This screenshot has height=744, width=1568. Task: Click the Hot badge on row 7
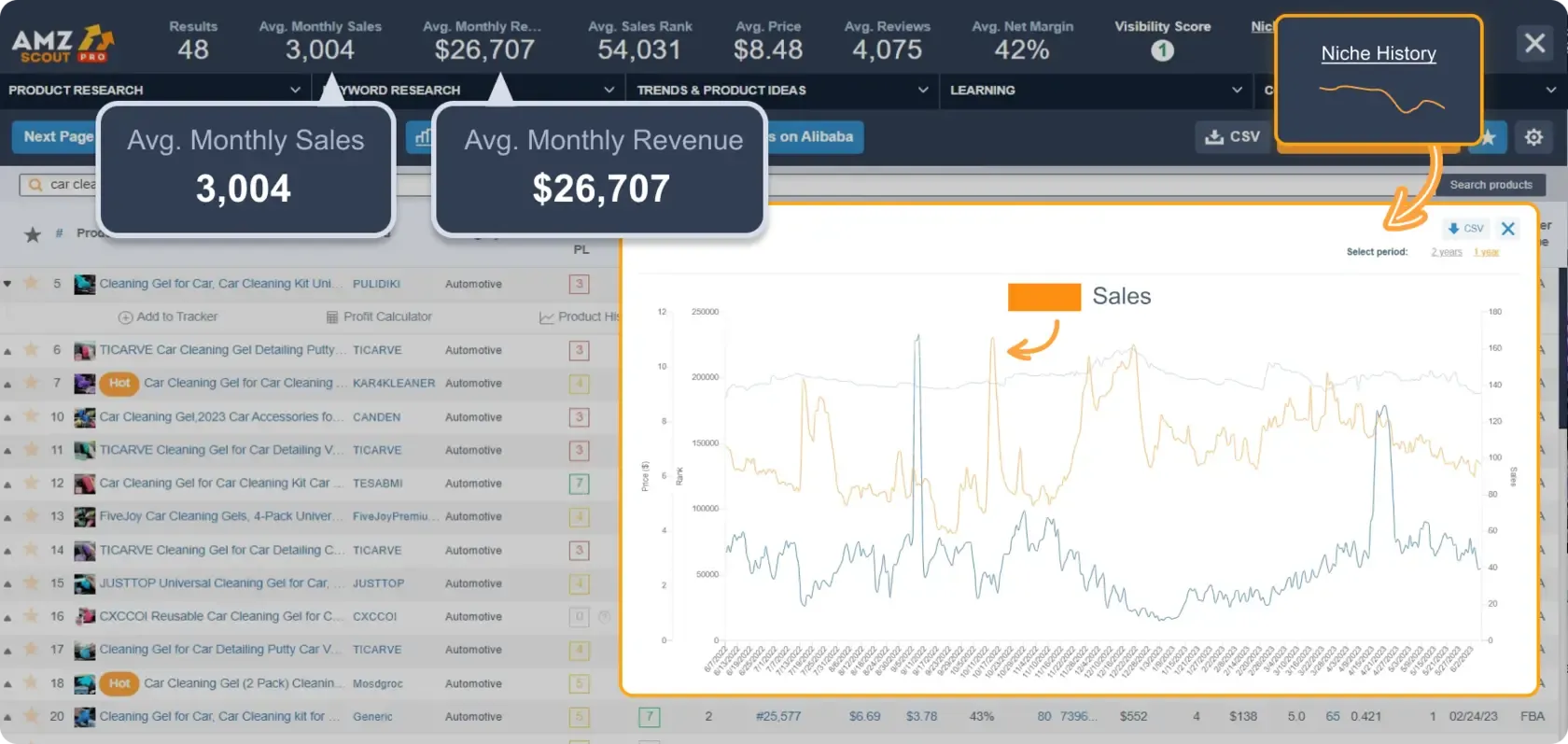(x=119, y=383)
